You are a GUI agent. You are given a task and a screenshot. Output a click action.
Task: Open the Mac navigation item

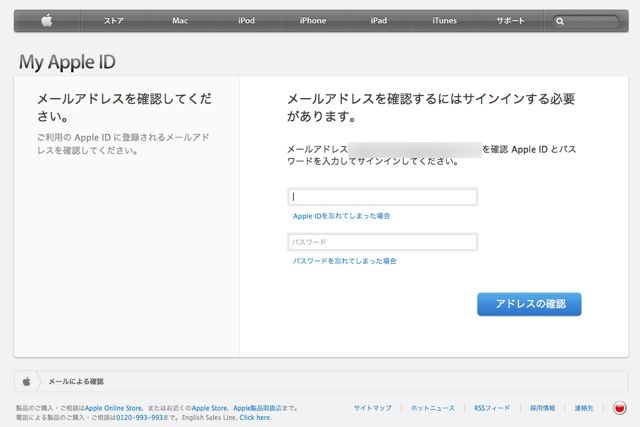coord(180,20)
